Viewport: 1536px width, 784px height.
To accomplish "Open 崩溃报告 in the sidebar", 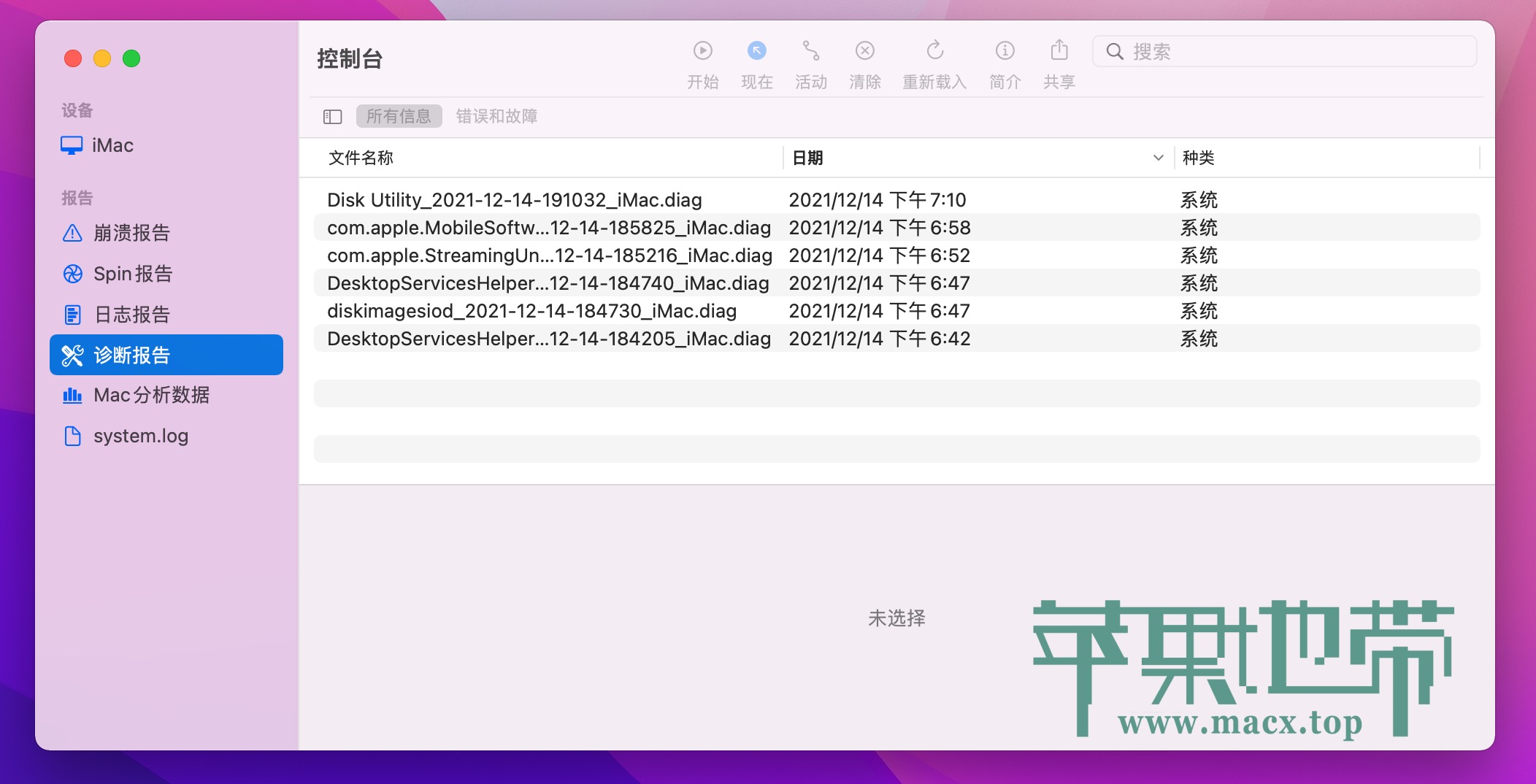I will [131, 233].
